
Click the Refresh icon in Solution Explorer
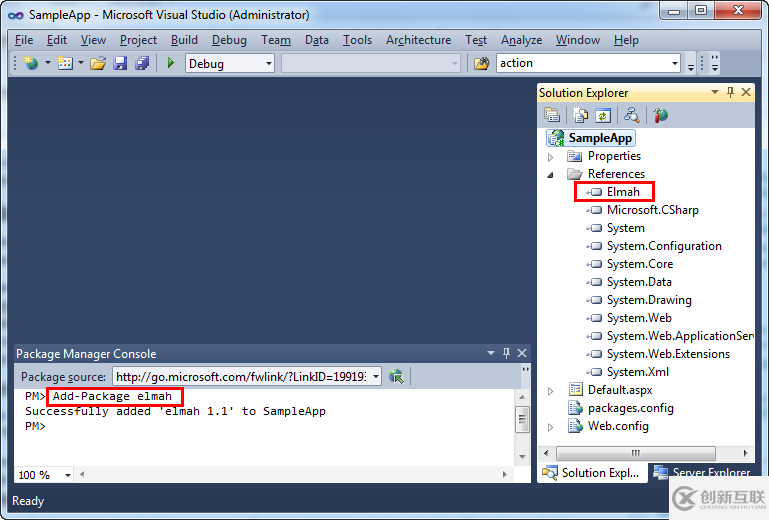click(603, 115)
